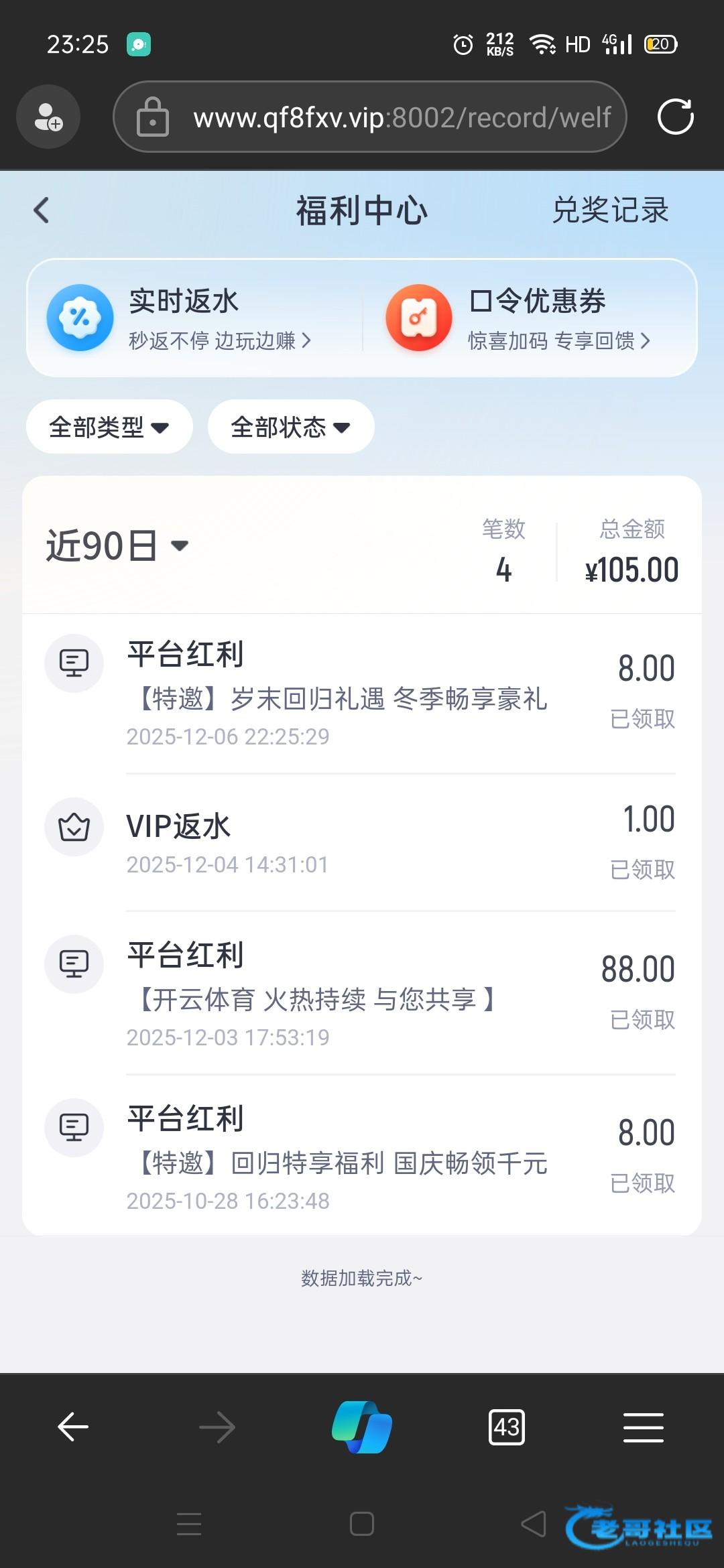
Task: Open the browser tabs counter showing 43
Action: click(x=507, y=1427)
